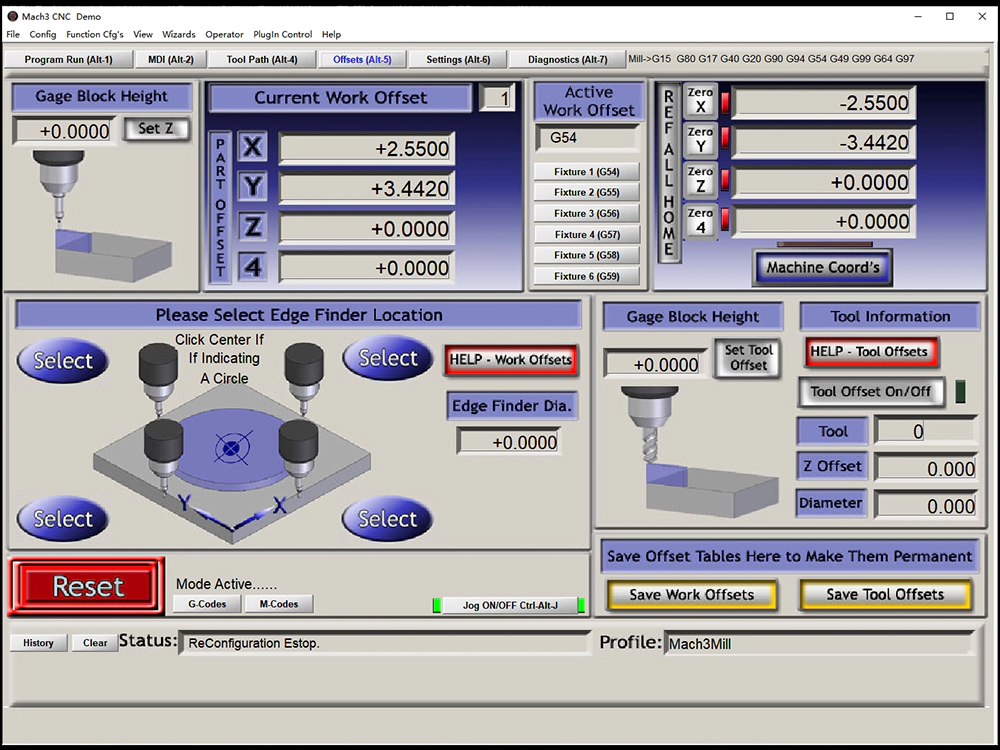Click Set Z under Gage Block Height
The image size is (1000, 750).
tap(157, 128)
